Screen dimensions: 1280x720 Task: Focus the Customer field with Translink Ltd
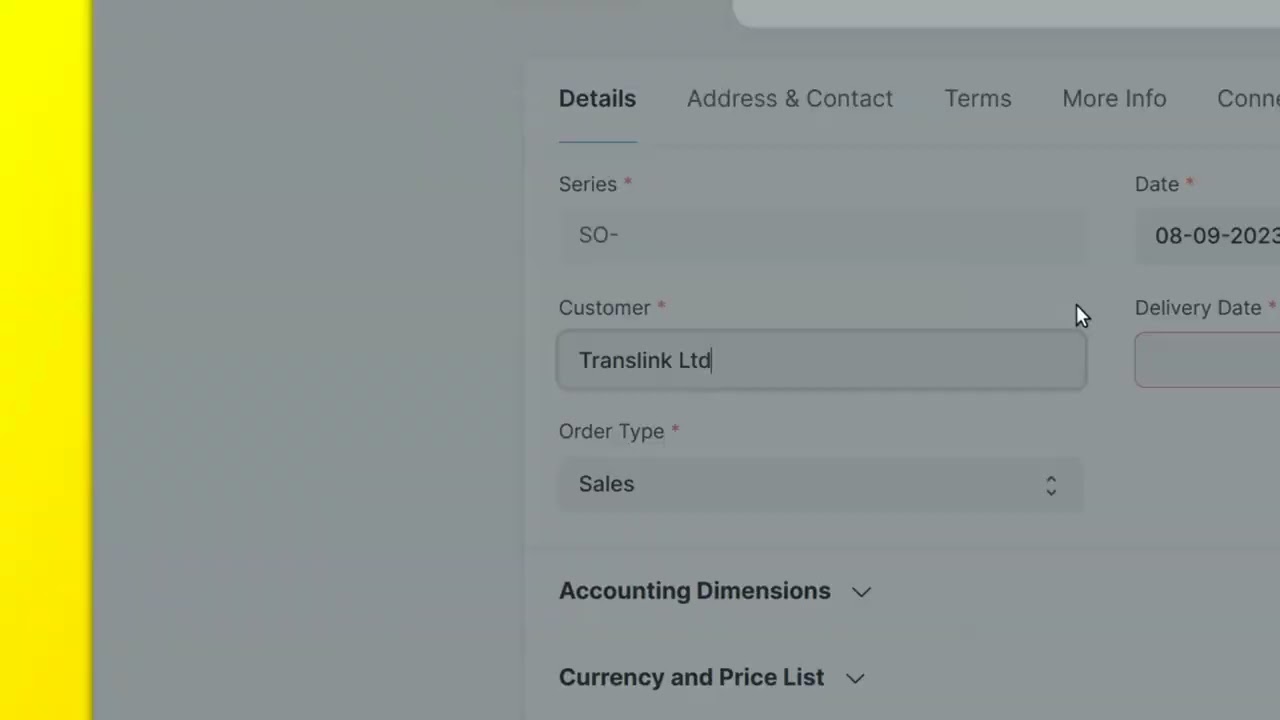[820, 360]
